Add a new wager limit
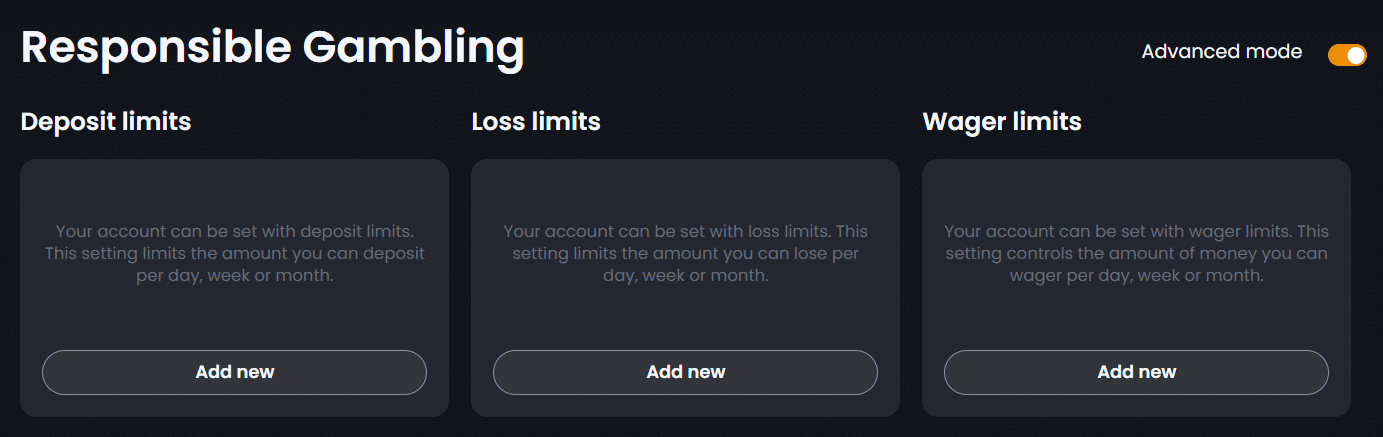Screen dimensions: 1383x437 [1136, 372]
